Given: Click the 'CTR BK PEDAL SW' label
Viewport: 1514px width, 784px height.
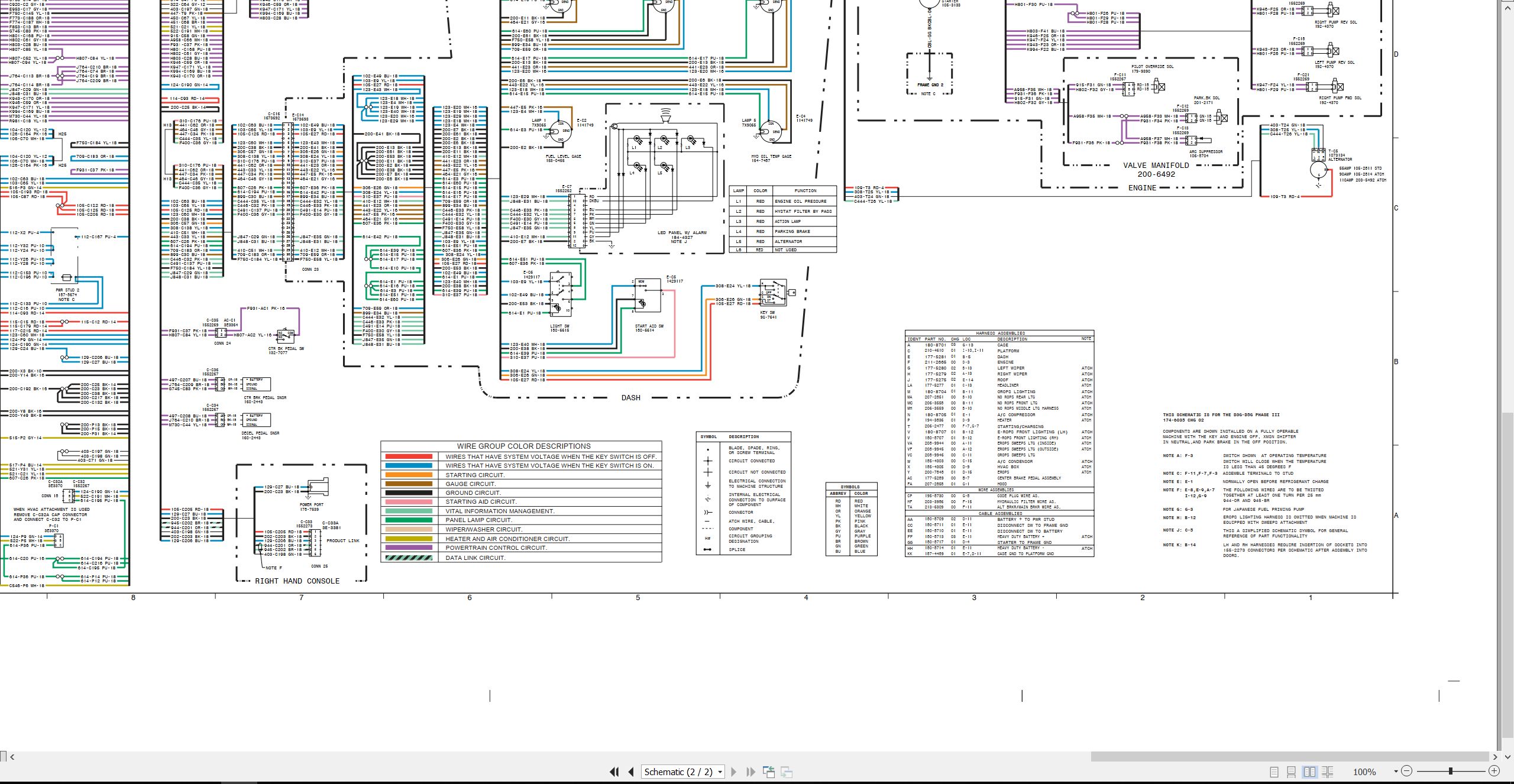Looking at the screenshot, I should [x=286, y=349].
